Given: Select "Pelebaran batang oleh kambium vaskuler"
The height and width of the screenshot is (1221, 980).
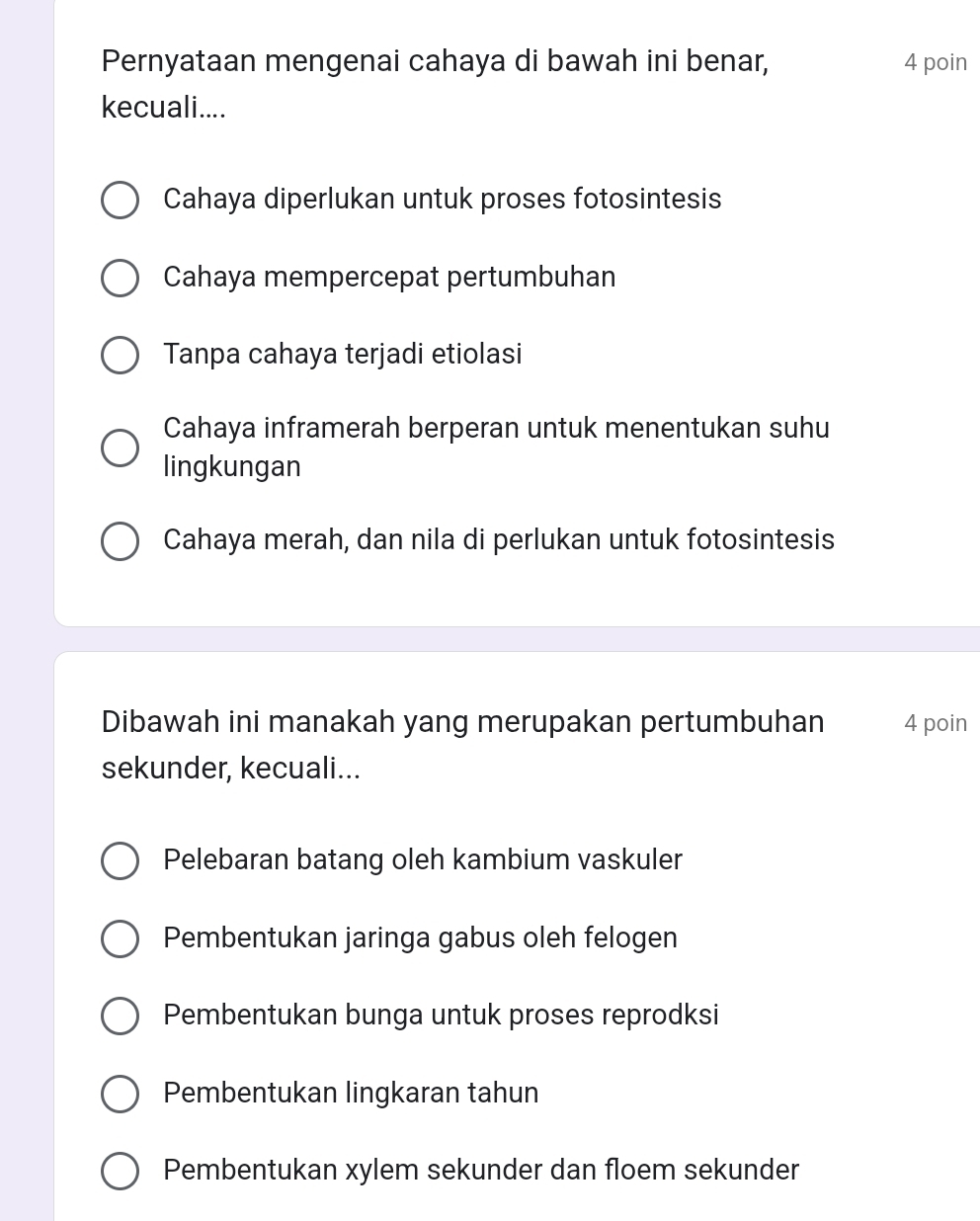Looking at the screenshot, I should pyautogui.click(x=121, y=860).
